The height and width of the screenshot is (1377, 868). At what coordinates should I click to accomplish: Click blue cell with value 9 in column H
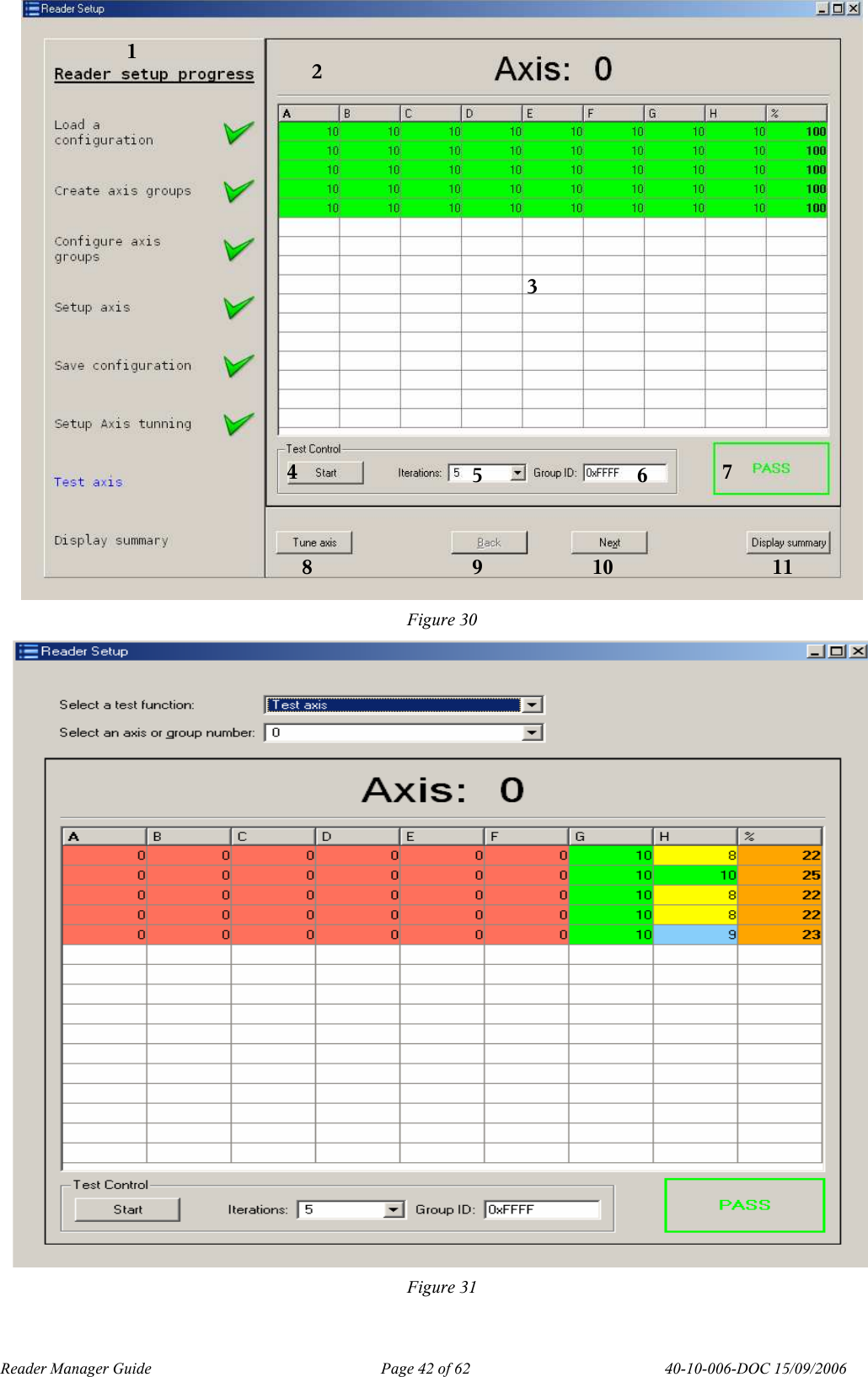point(695,935)
